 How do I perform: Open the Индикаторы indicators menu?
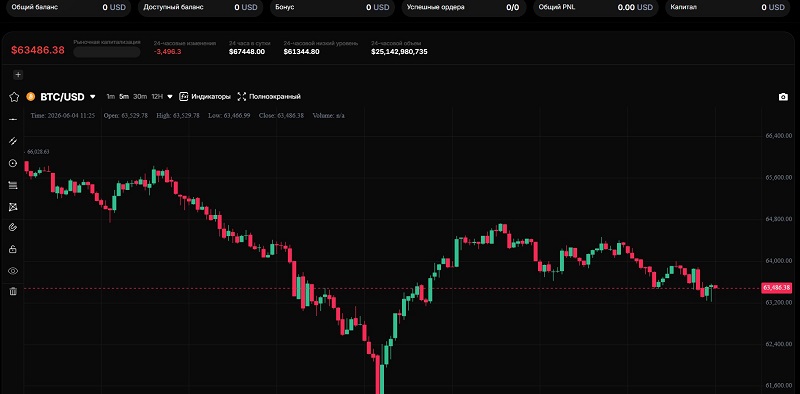(x=205, y=96)
